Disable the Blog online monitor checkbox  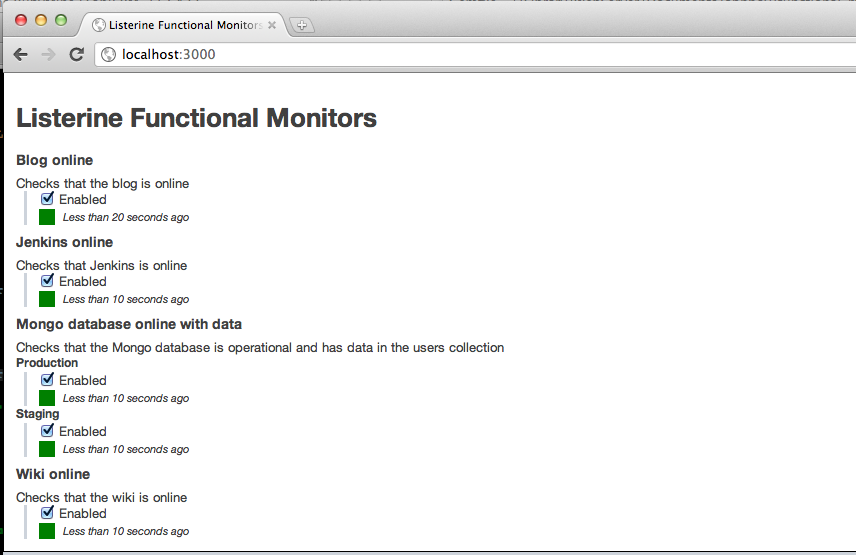(47, 198)
